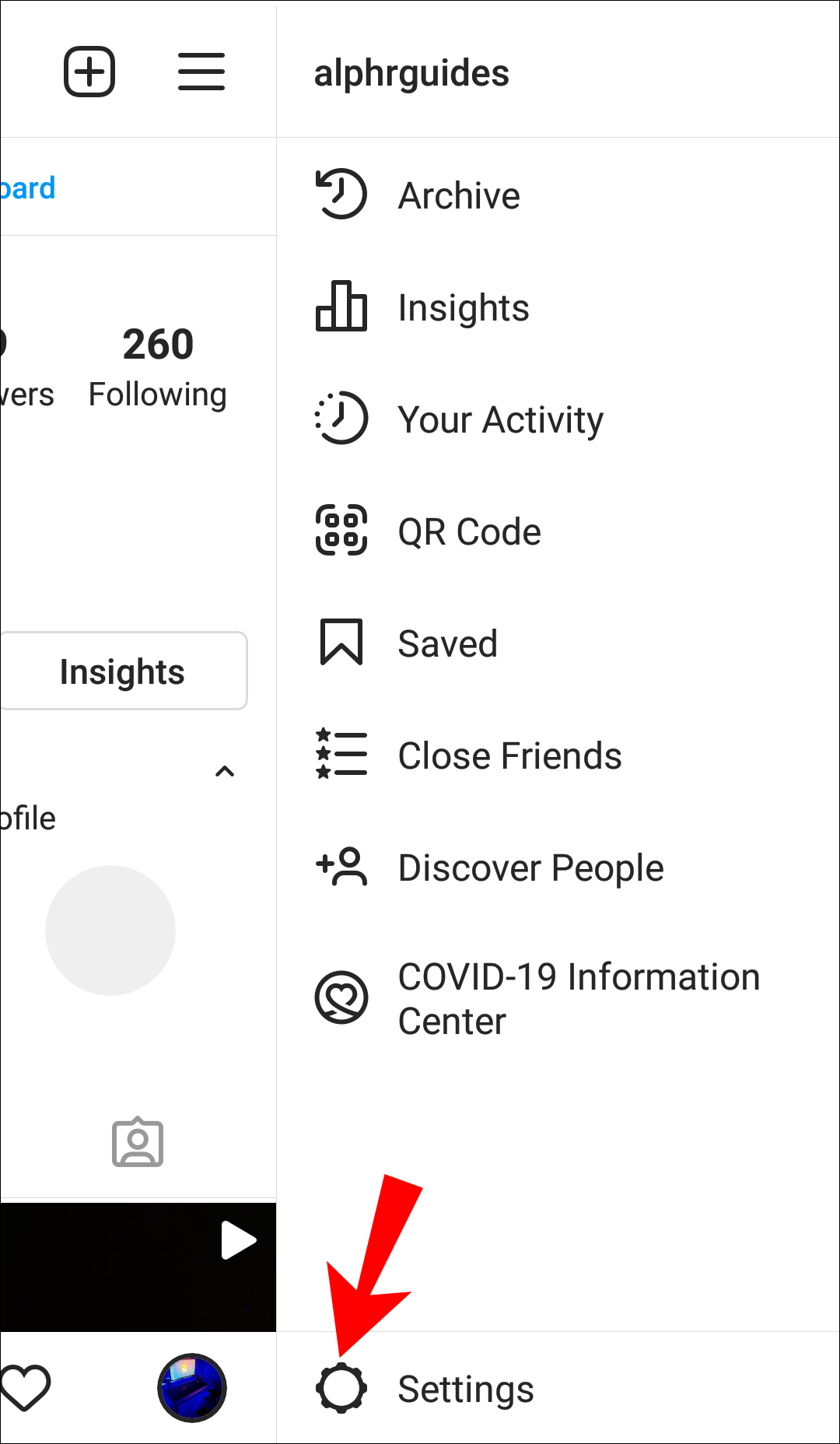
Task: Click the Insights bar chart icon
Action: [341, 307]
